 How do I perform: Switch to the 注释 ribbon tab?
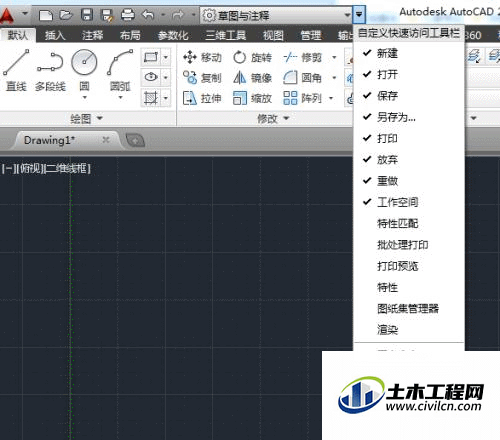click(93, 35)
